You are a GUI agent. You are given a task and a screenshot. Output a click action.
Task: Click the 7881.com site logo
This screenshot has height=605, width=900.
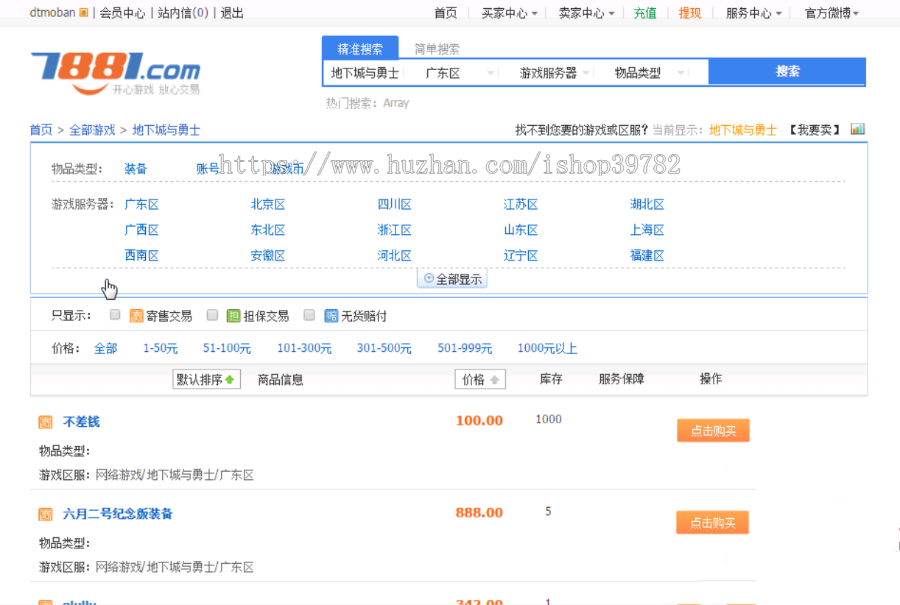point(114,72)
